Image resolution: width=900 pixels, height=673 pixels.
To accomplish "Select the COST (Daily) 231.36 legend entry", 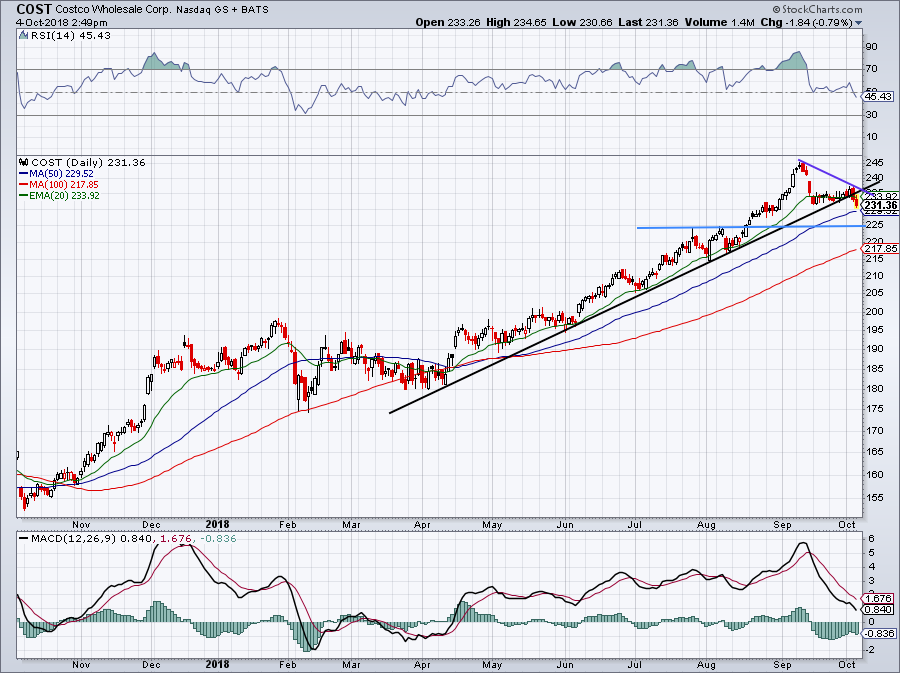I will point(88,162).
